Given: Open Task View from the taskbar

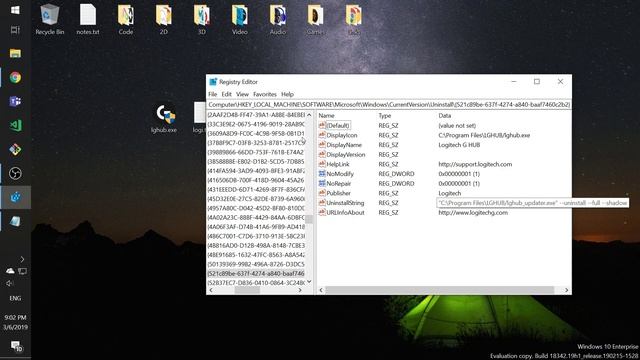Looking at the screenshot, I should (x=15, y=30).
